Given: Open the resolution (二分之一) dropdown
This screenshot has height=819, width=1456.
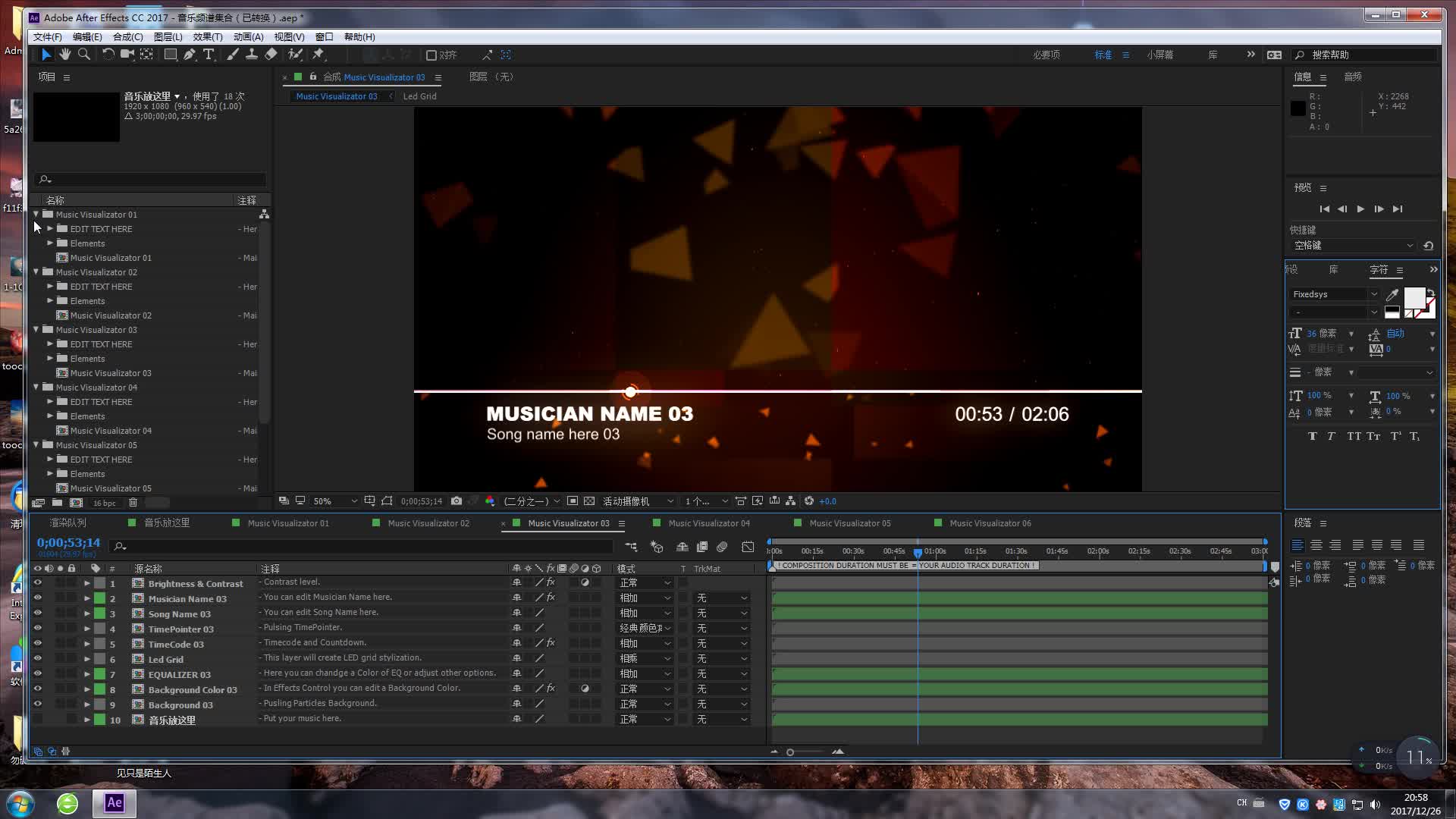Looking at the screenshot, I should click(x=532, y=501).
